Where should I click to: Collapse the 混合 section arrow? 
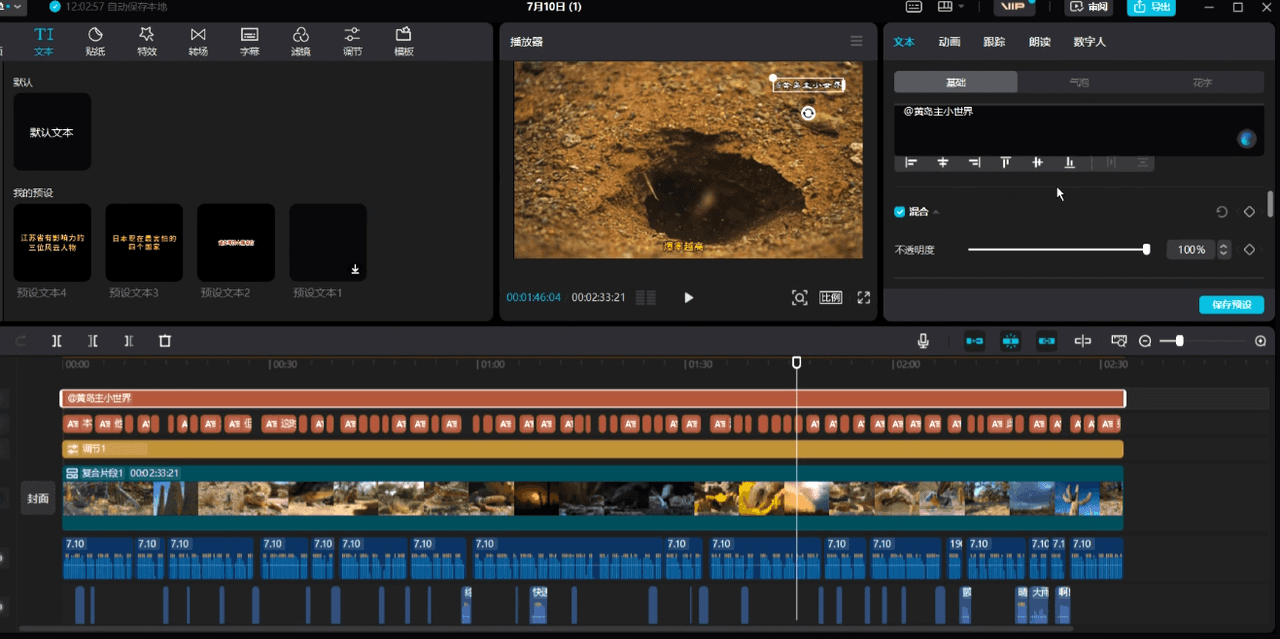click(x=936, y=212)
